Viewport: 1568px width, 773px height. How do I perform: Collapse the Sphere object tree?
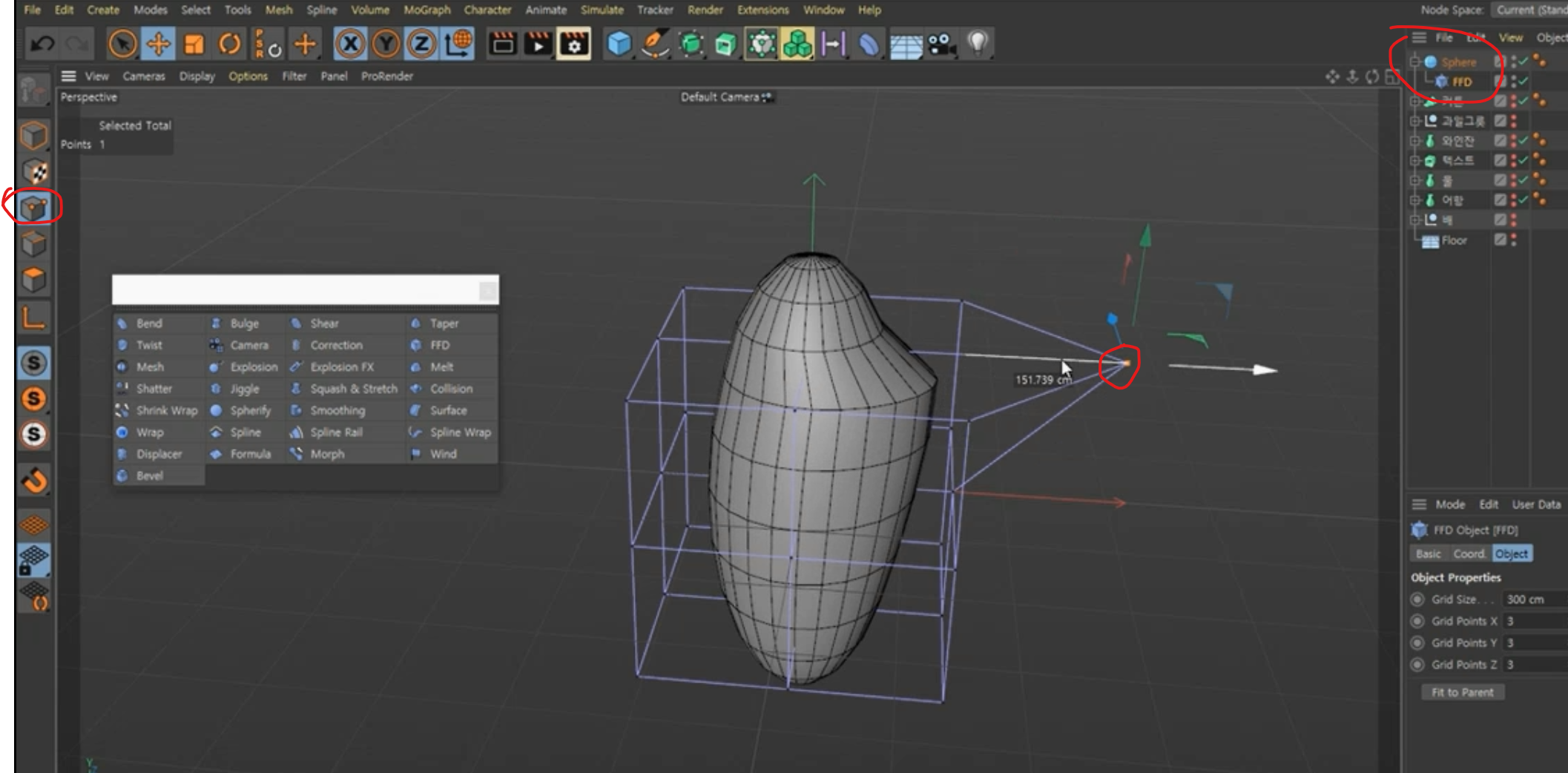(x=1414, y=62)
